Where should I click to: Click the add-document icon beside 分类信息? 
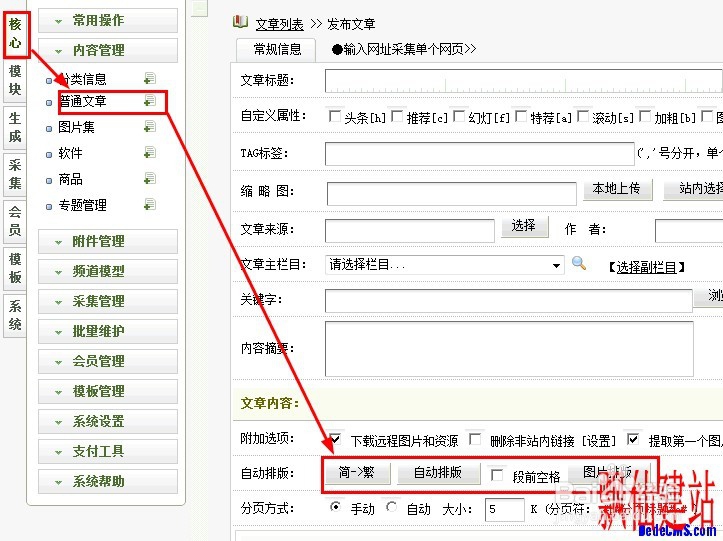point(149,78)
